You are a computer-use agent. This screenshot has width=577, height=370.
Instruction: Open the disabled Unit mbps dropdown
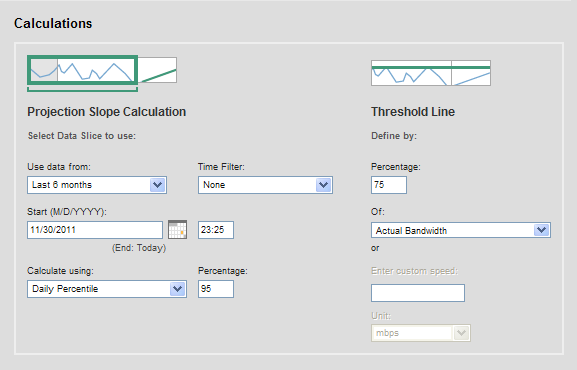click(x=421, y=333)
